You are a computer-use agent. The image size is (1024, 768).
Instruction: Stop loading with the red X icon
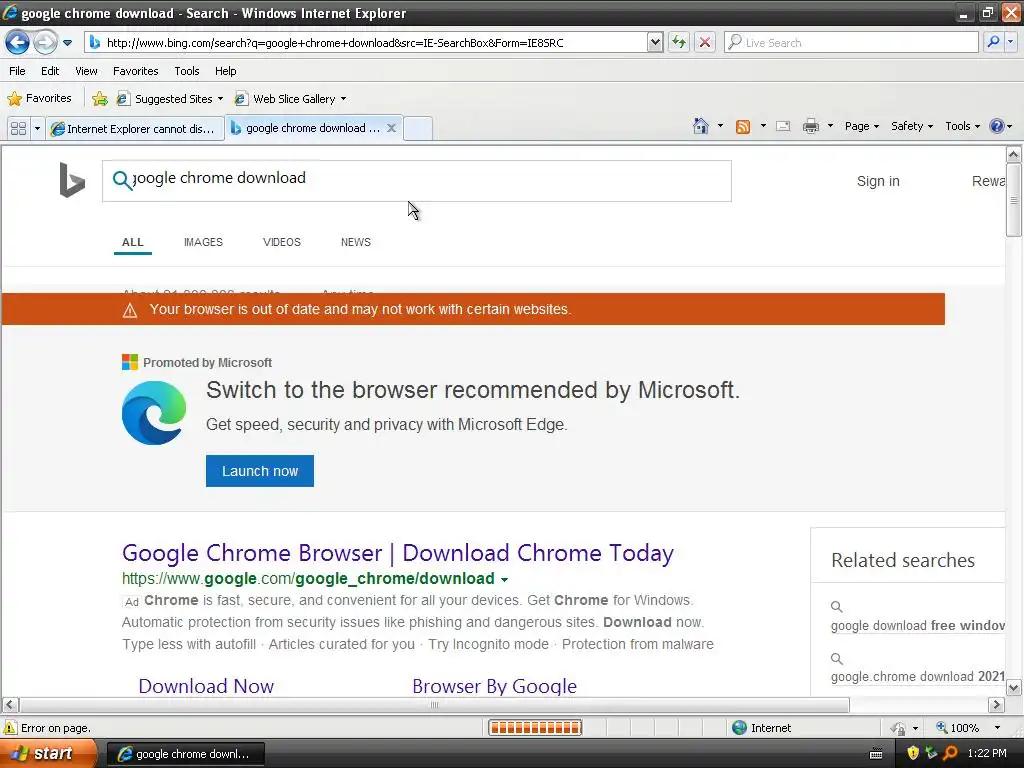705,42
